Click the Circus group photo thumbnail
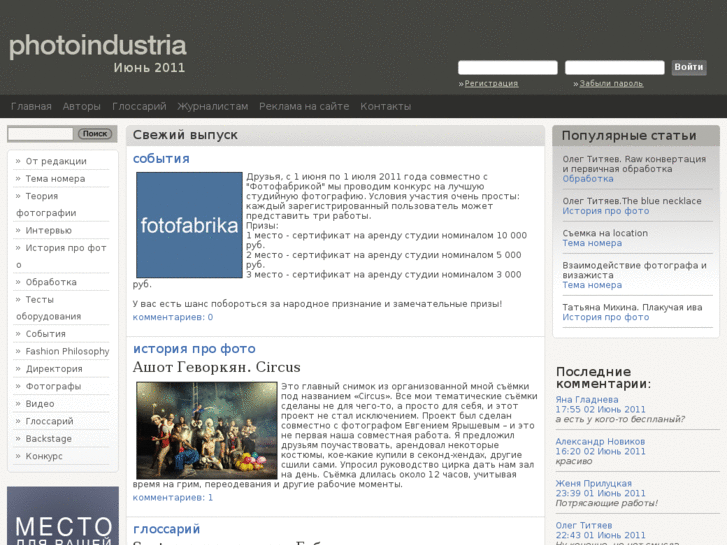Screen dimensions: 727x545 (207, 430)
